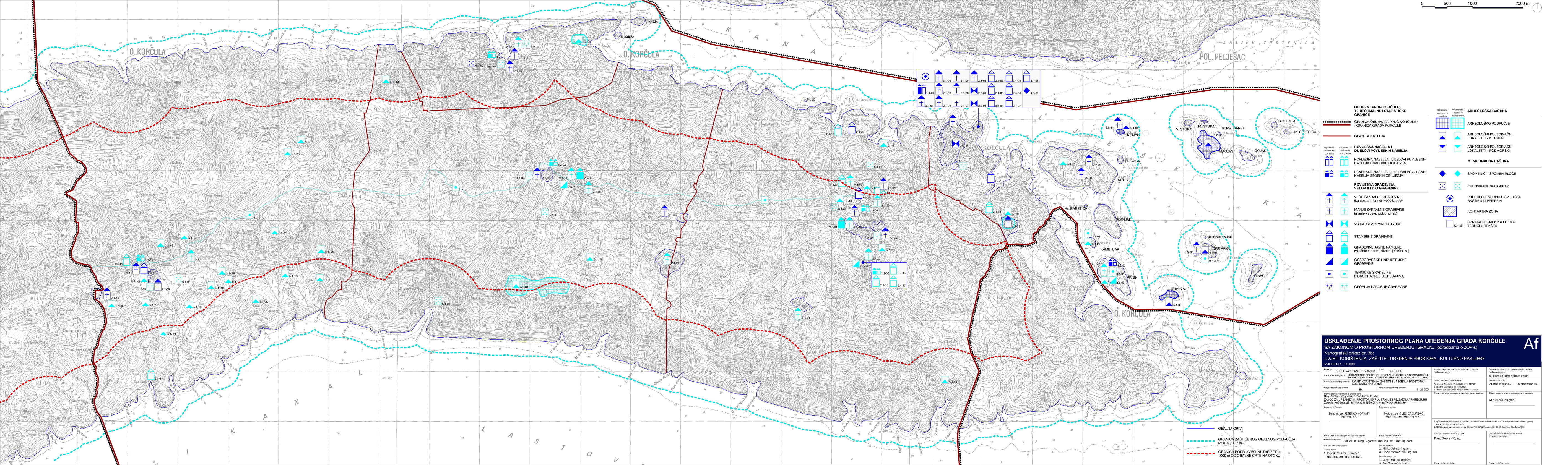
Task: Click the blue Vojne građevine i utvrde symbol
Action: 1329,224
